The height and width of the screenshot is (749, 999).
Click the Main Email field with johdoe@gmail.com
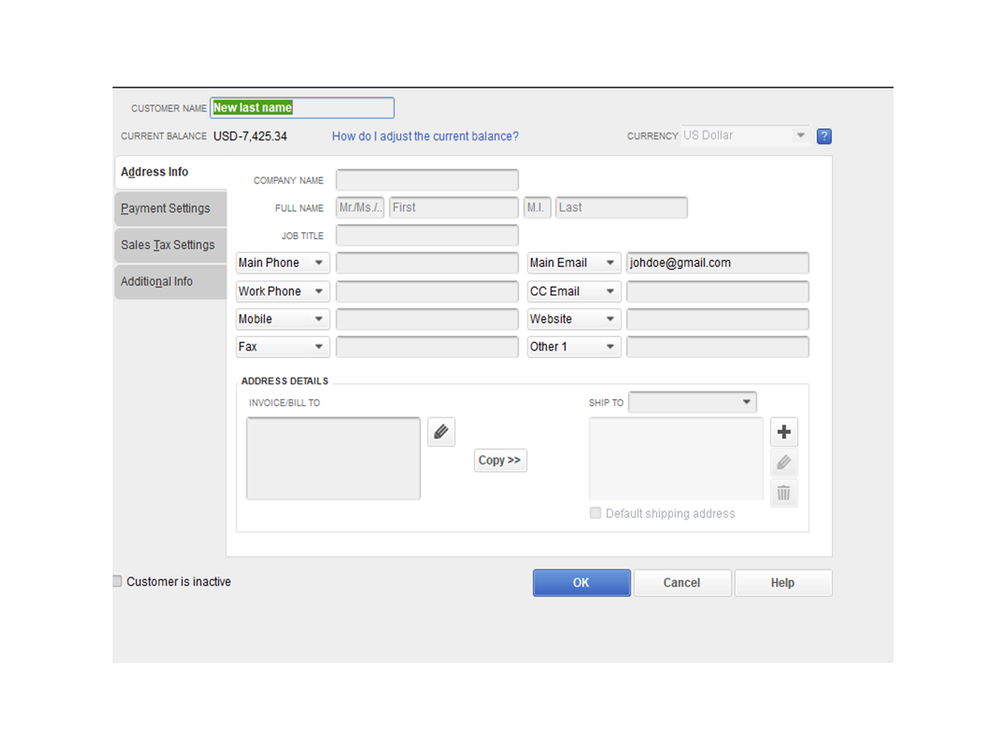(717, 263)
